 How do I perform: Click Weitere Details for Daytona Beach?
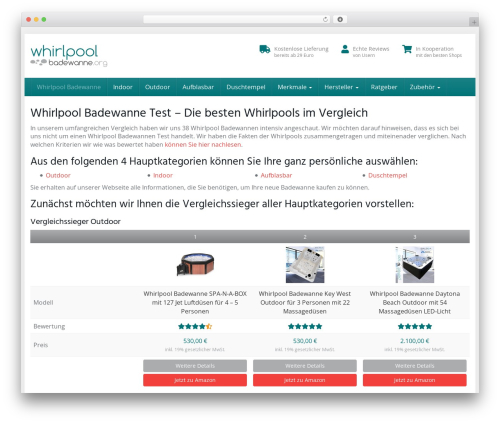pyautogui.click(x=415, y=366)
